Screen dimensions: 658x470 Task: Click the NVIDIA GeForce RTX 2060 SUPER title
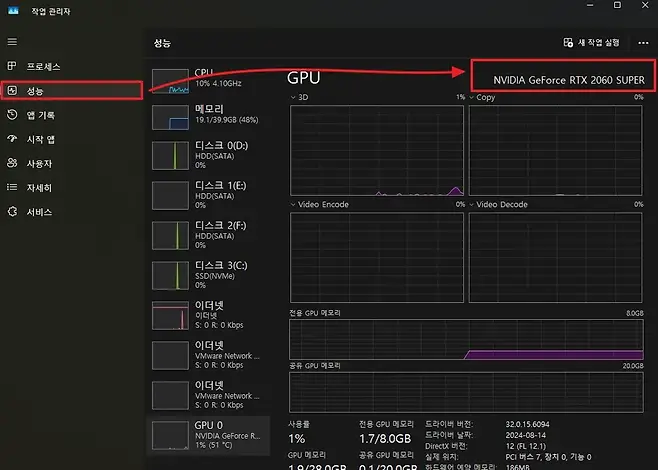click(x=569, y=80)
